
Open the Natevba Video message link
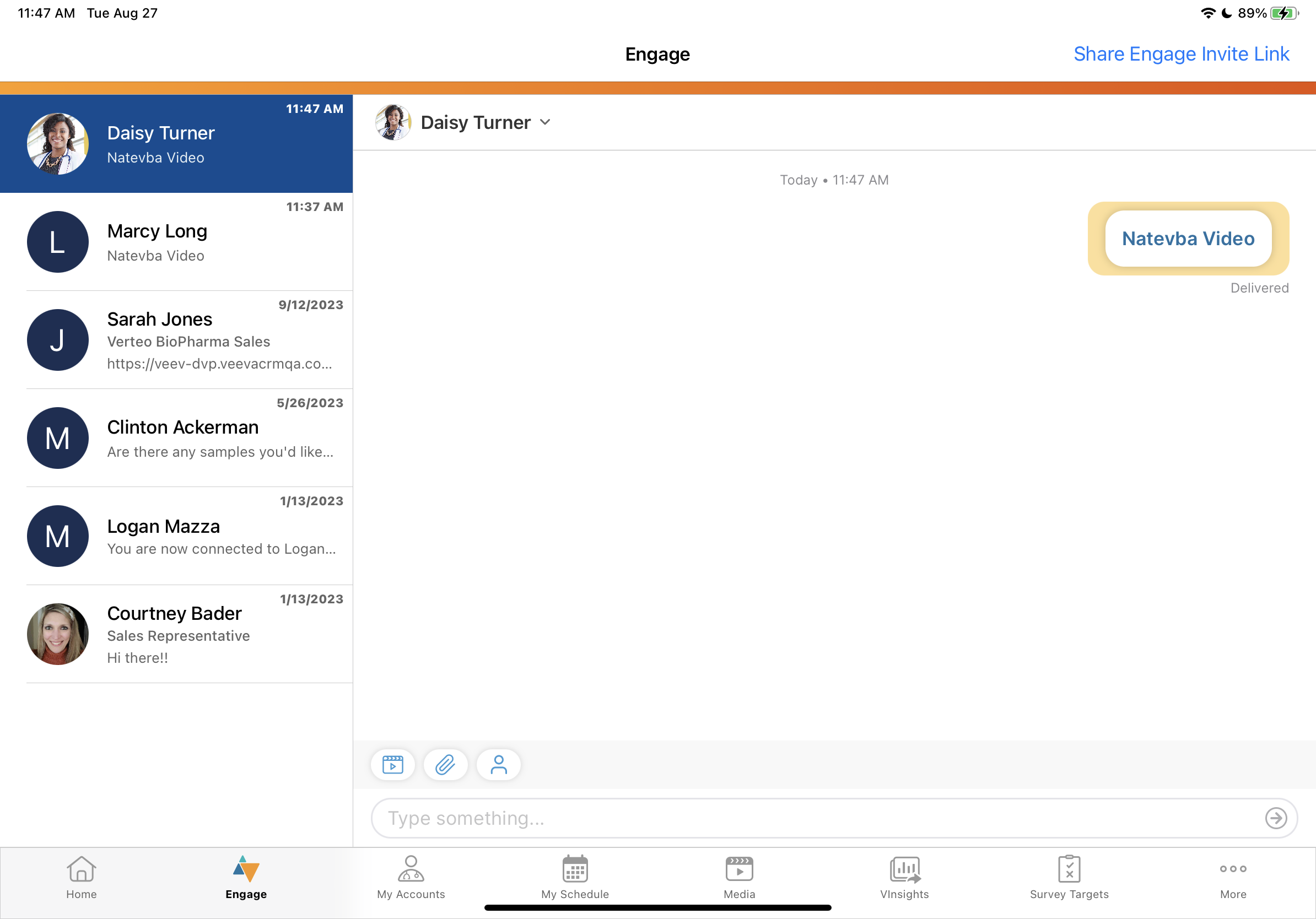[1188, 239]
